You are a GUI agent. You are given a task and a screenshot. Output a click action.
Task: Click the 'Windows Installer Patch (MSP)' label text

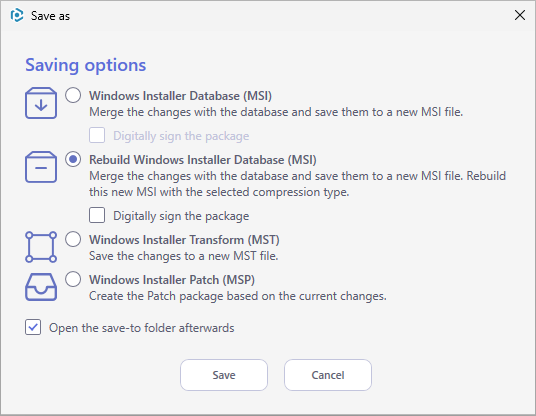172,280
